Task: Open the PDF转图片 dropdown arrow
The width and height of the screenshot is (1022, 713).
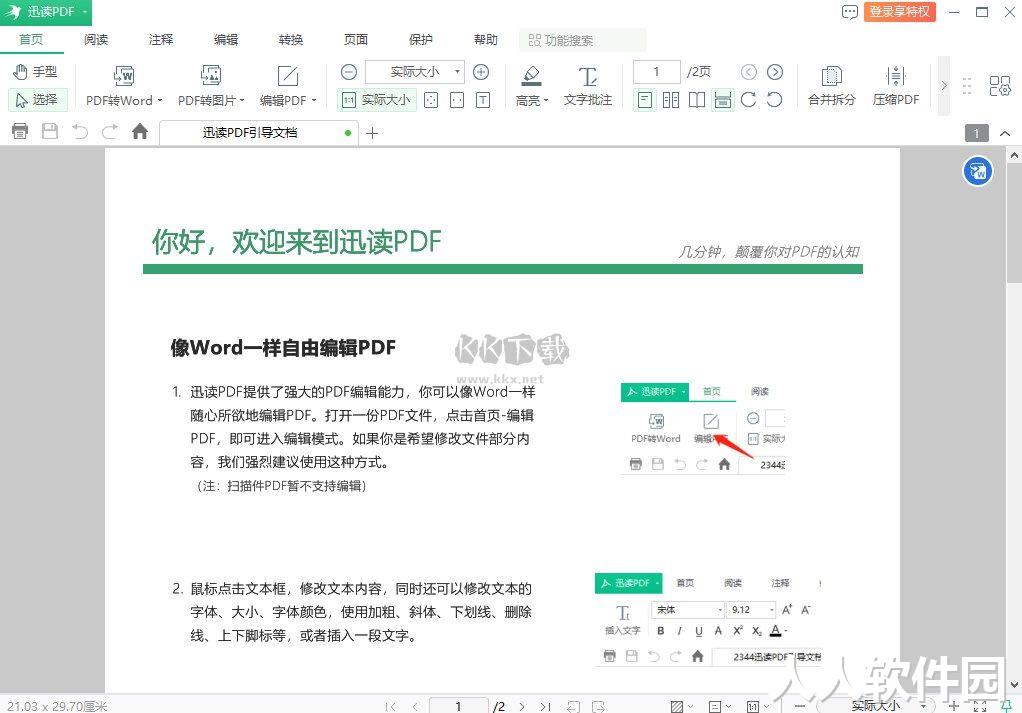Action: pos(242,100)
